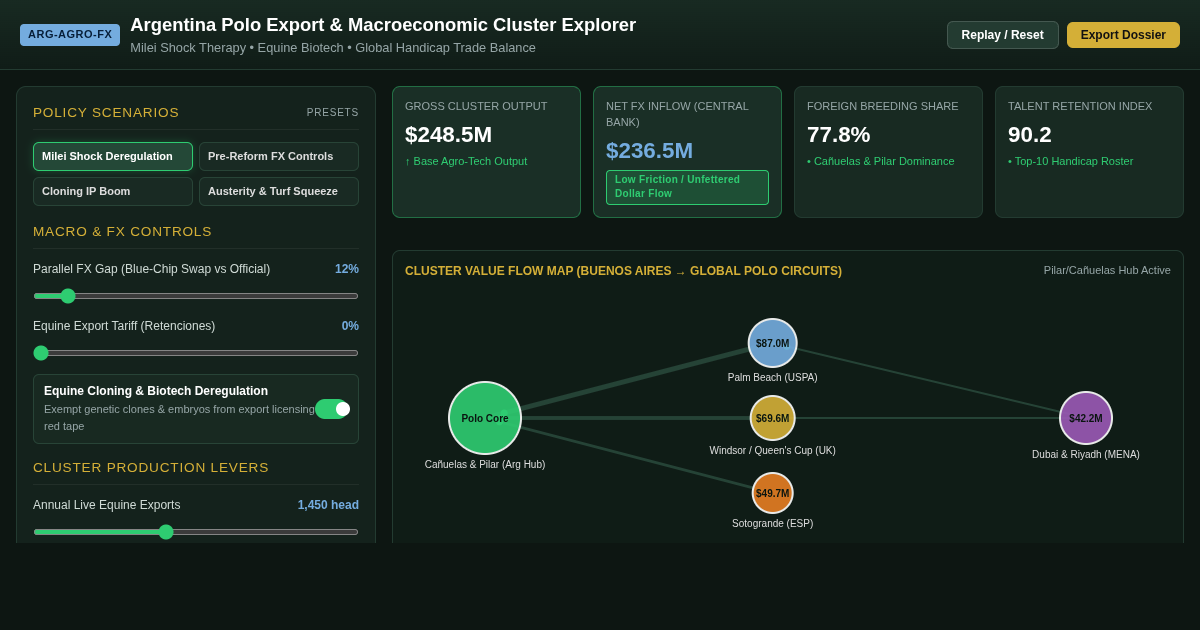Image resolution: width=1200 pixels, height=630 pixels.
Task: Click the $87.0M Palm Beach node
Action: pos(773,343)
